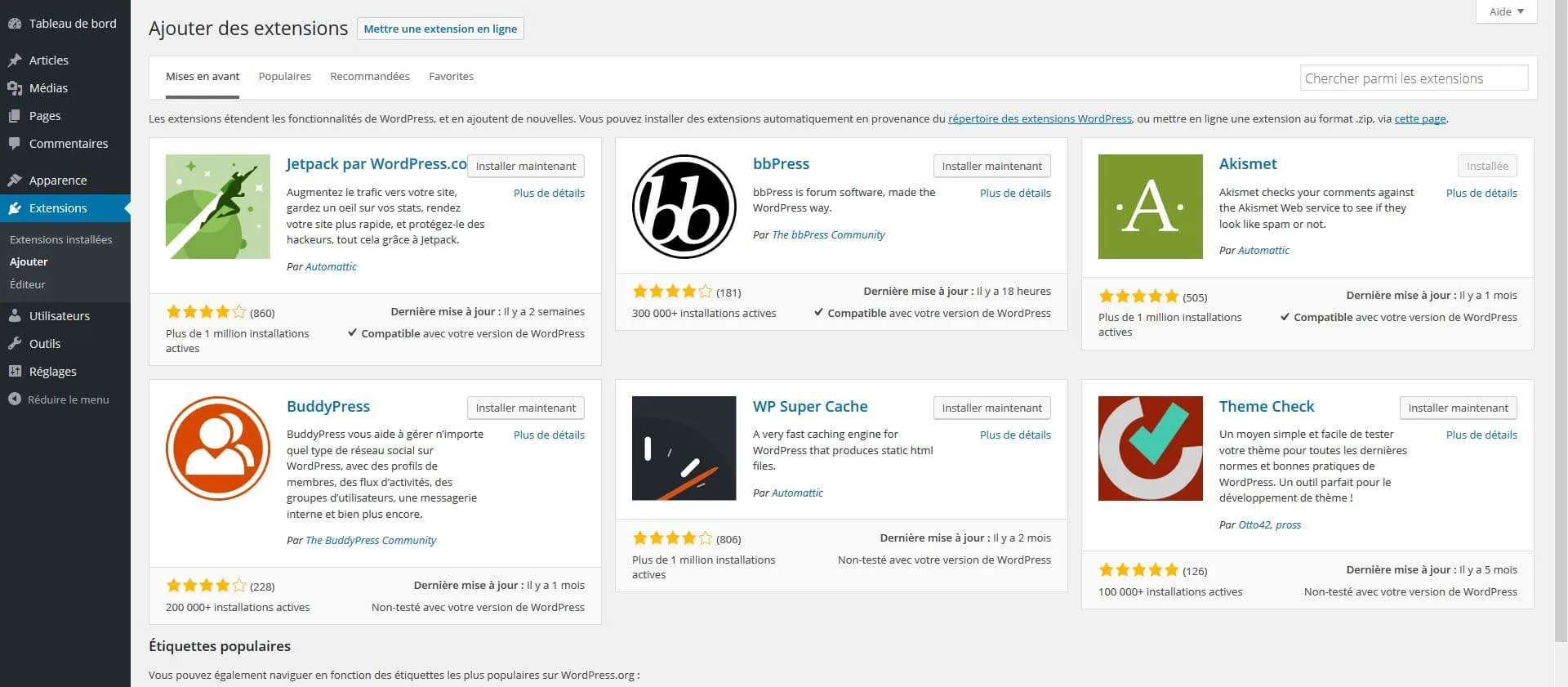The height and width of the screenshot is (687, 1568).
Task: Open Plus de détails for Akismet
Action: (1481, 194)
